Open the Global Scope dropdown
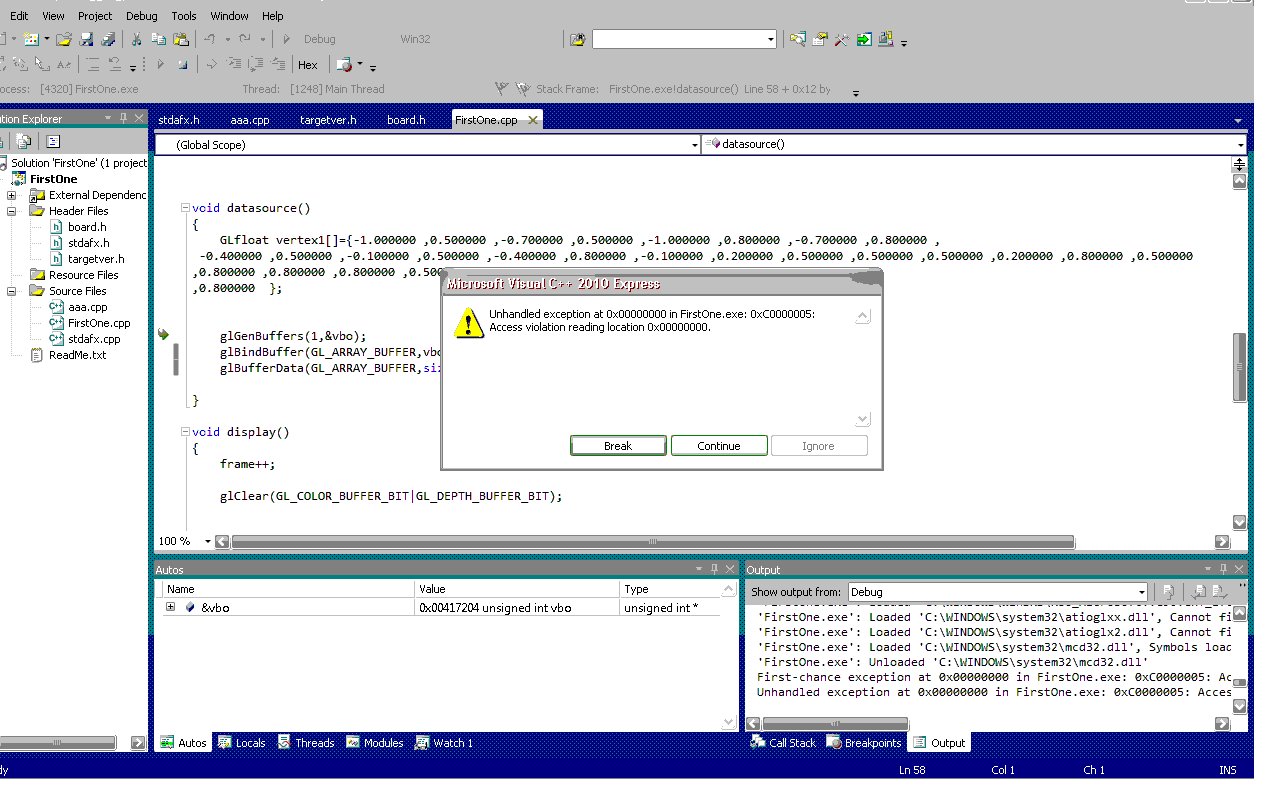This screenshot has width=1280, height=800. tap(695, 145)
